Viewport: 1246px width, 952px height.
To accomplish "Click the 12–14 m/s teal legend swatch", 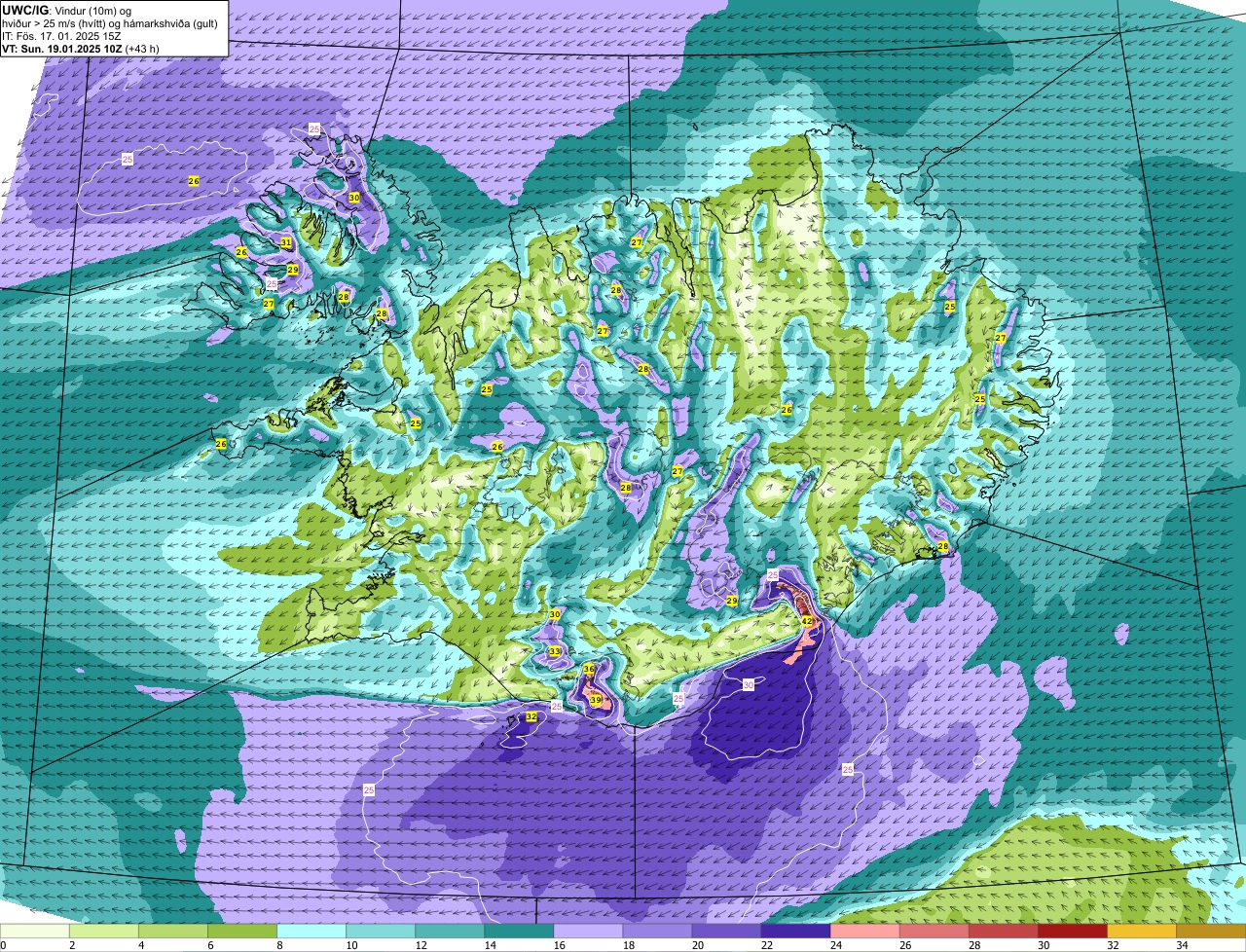I will (450, 931).
